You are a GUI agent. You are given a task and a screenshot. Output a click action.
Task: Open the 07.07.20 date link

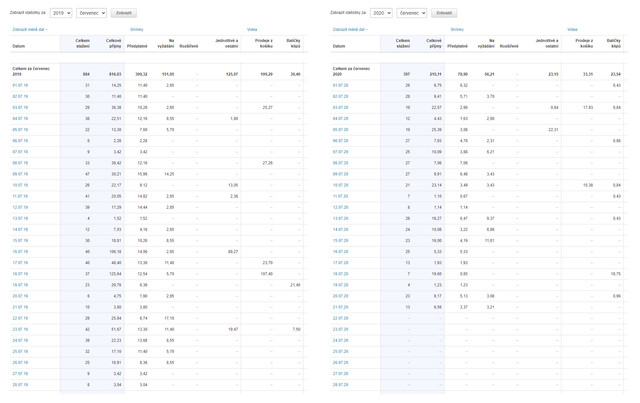(x=340, y=152)
